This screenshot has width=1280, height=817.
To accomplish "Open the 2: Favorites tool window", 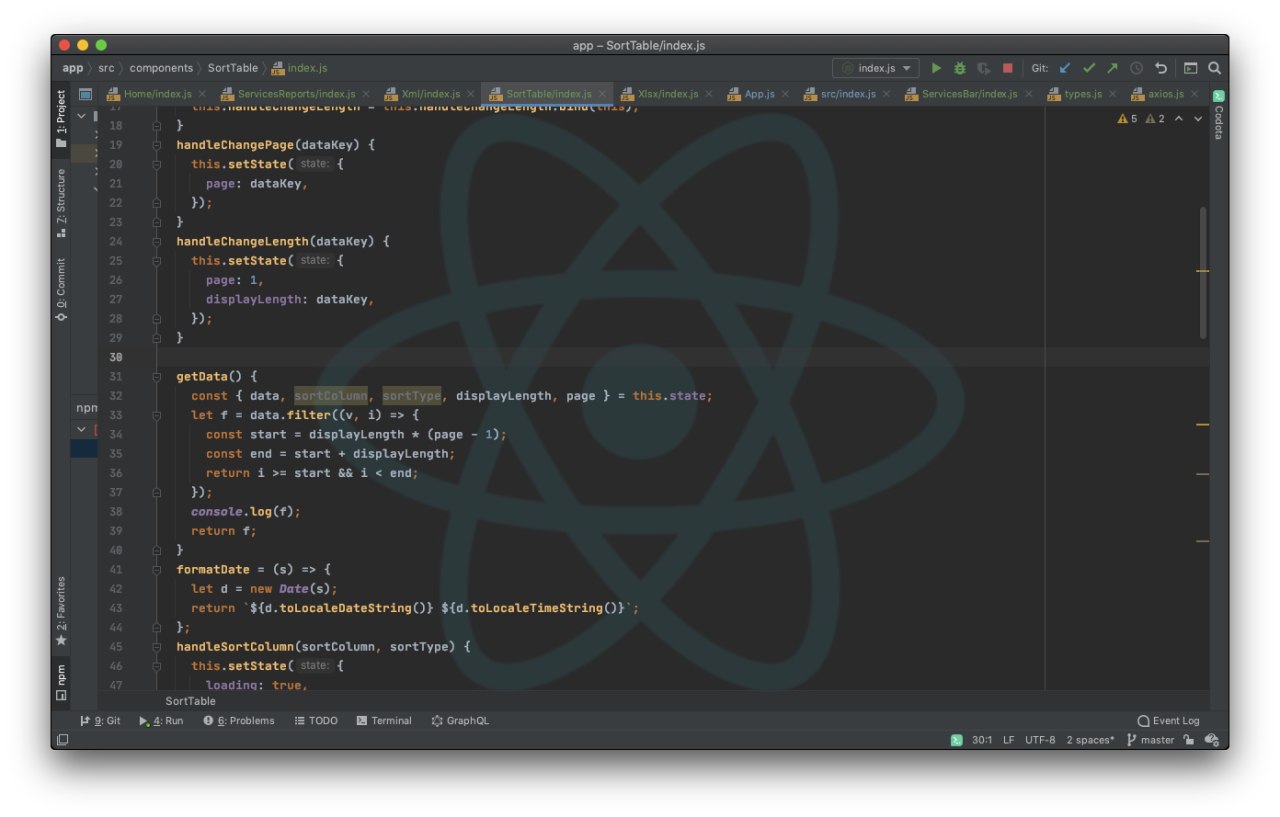I will (x=61, y=611).
